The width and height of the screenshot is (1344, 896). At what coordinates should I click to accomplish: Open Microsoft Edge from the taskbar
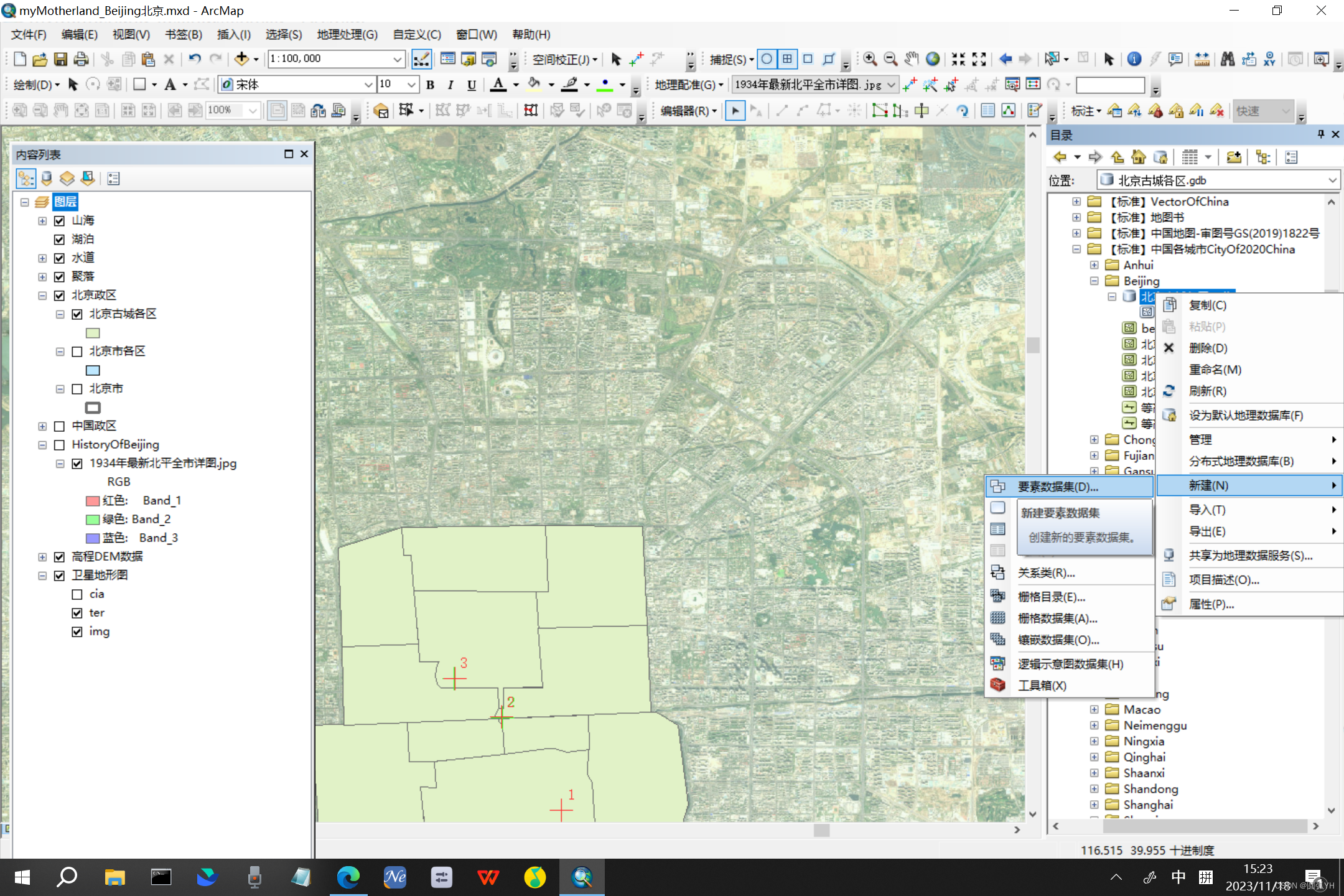(348, 877)
